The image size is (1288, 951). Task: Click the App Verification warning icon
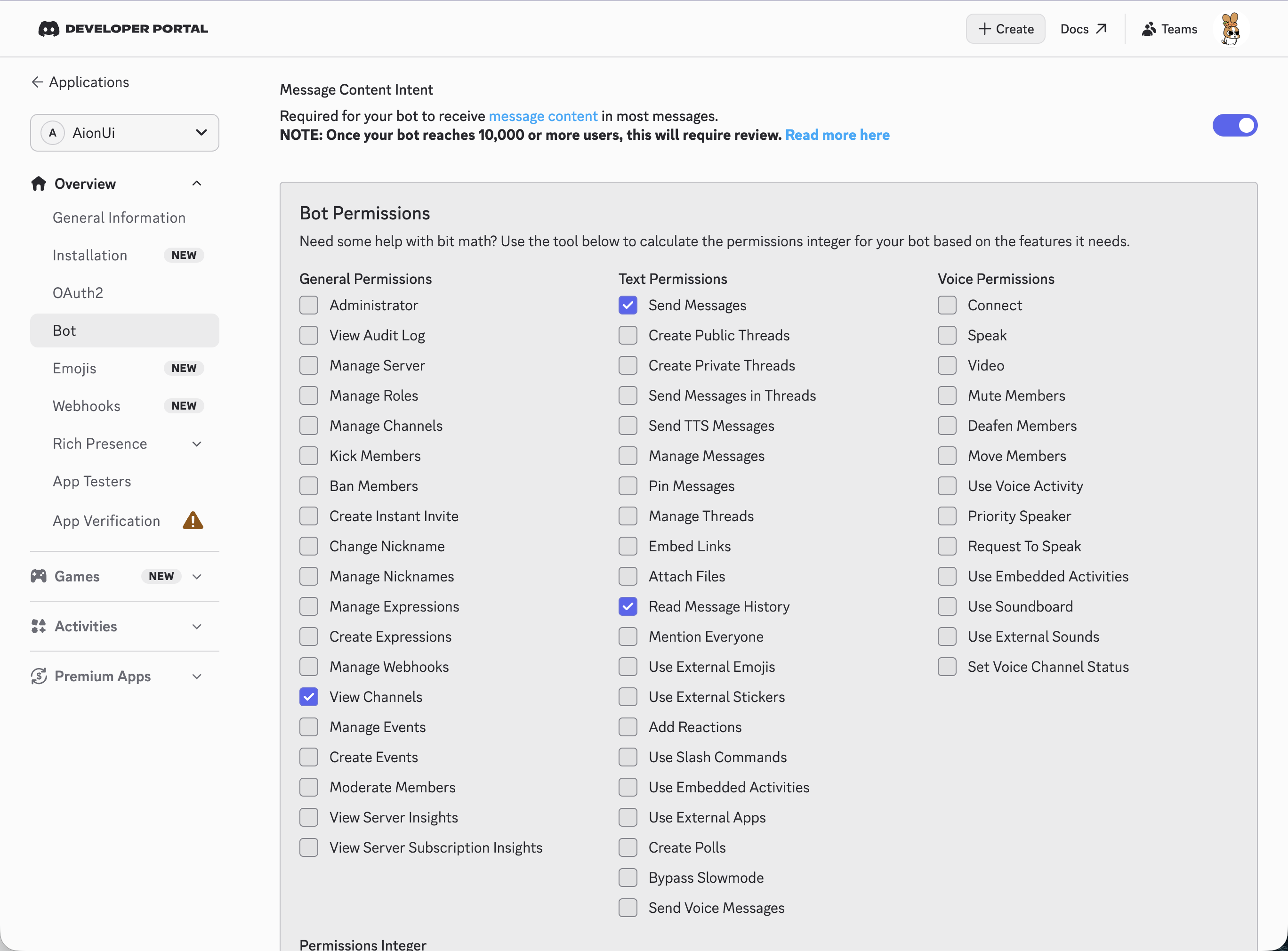click(x=193, y=520)
